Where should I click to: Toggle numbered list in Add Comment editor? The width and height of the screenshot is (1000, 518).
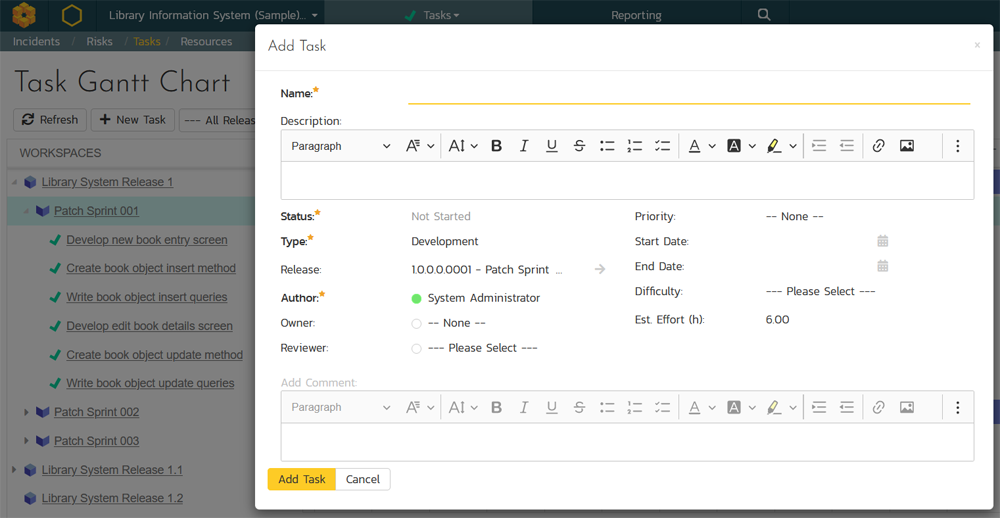[634, 407]
